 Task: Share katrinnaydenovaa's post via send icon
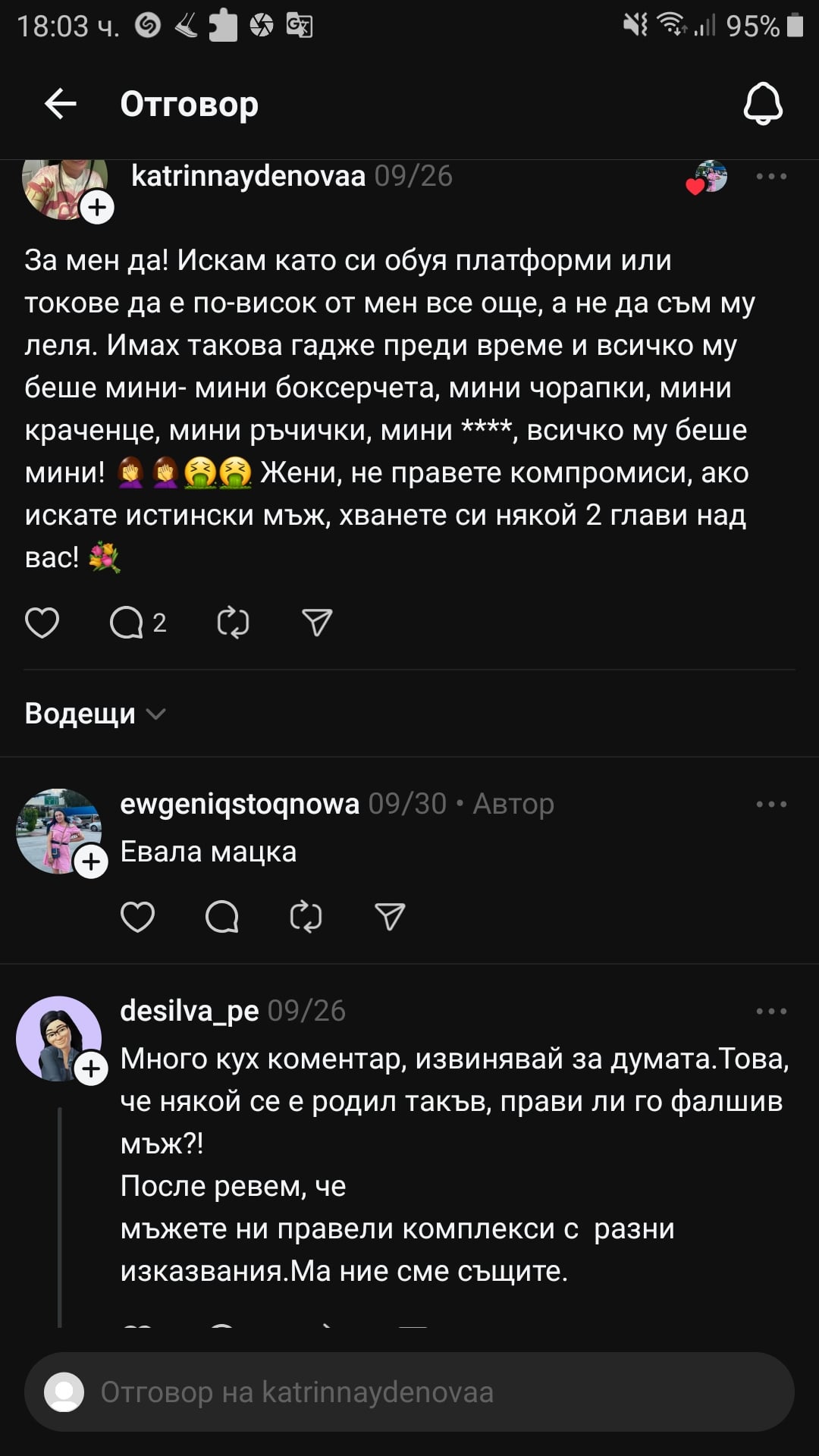[317, 623]
